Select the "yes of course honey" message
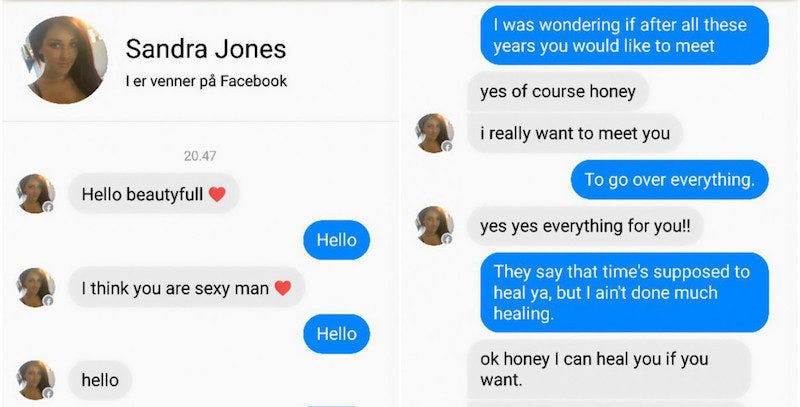This screenshot has height=407, width=800. click(558, 92)
